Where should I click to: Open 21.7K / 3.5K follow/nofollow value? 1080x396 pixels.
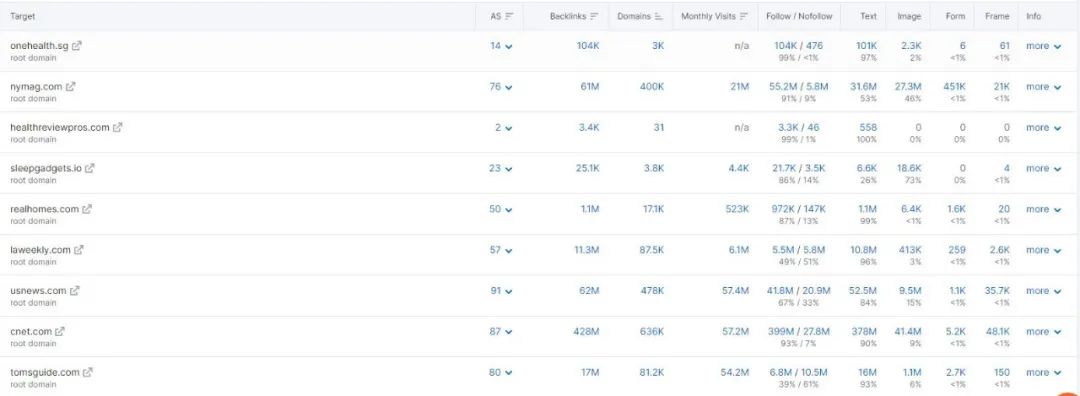798,168
